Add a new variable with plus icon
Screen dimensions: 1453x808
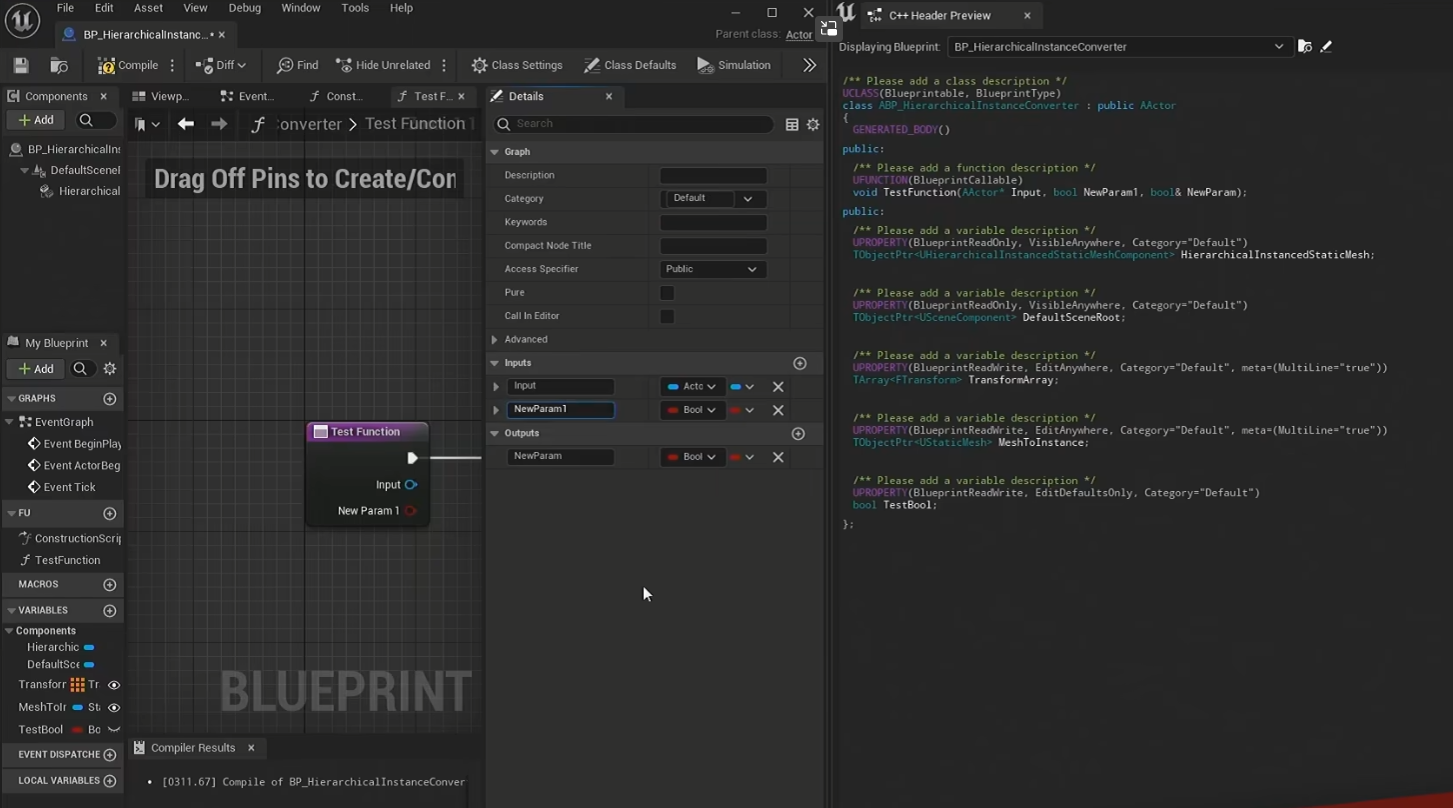coord(110,610)
